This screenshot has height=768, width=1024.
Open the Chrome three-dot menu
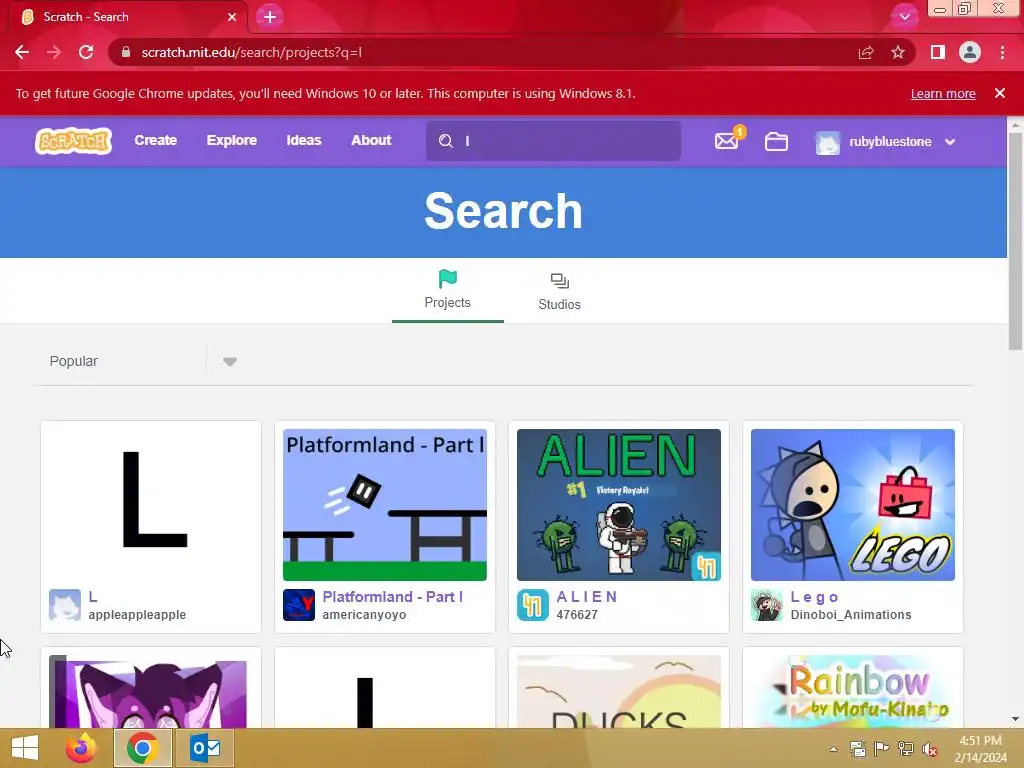point(1002,52)
